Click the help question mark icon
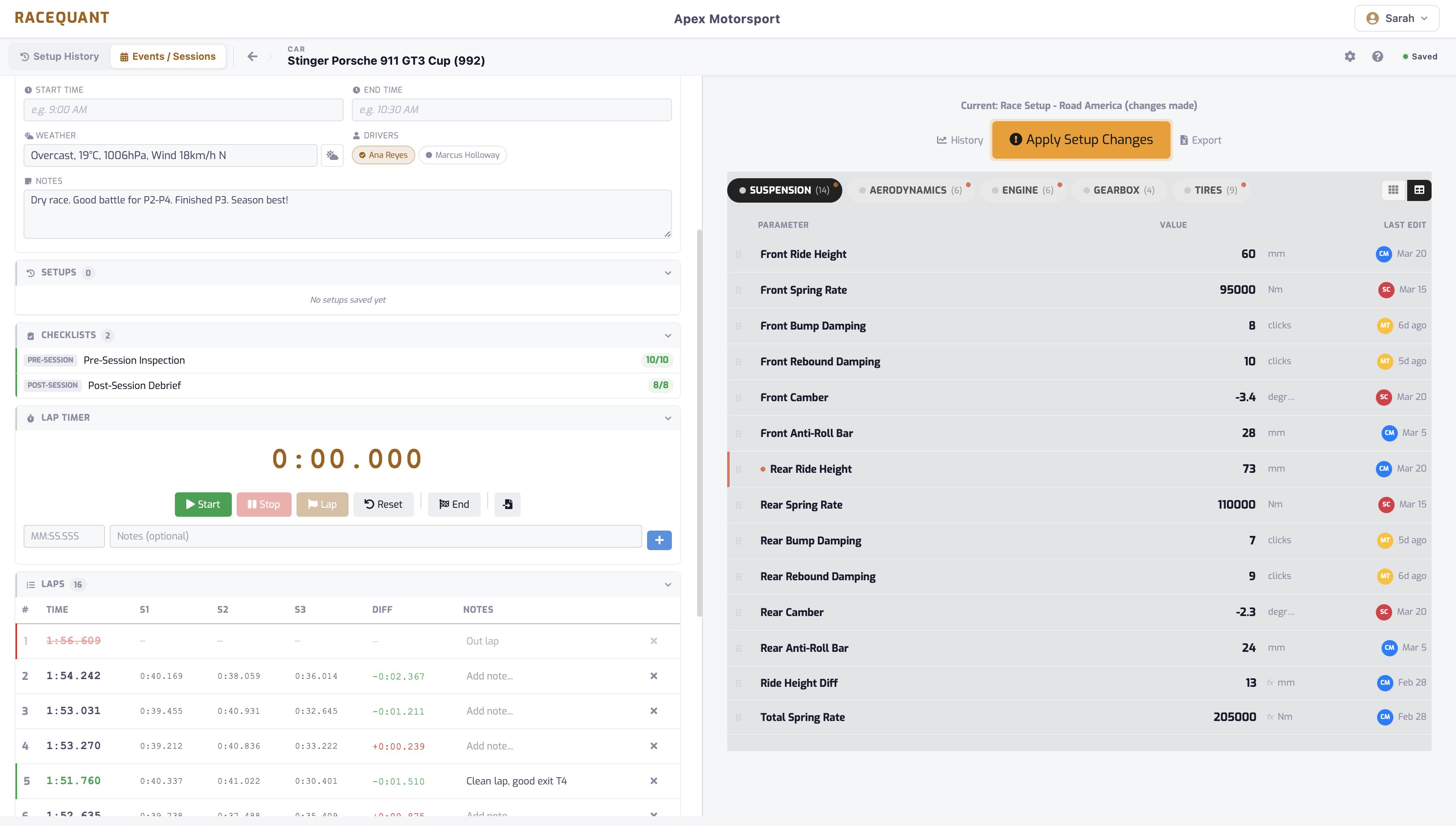The height and width of the screenshot is (826, 1456). 1378,56
